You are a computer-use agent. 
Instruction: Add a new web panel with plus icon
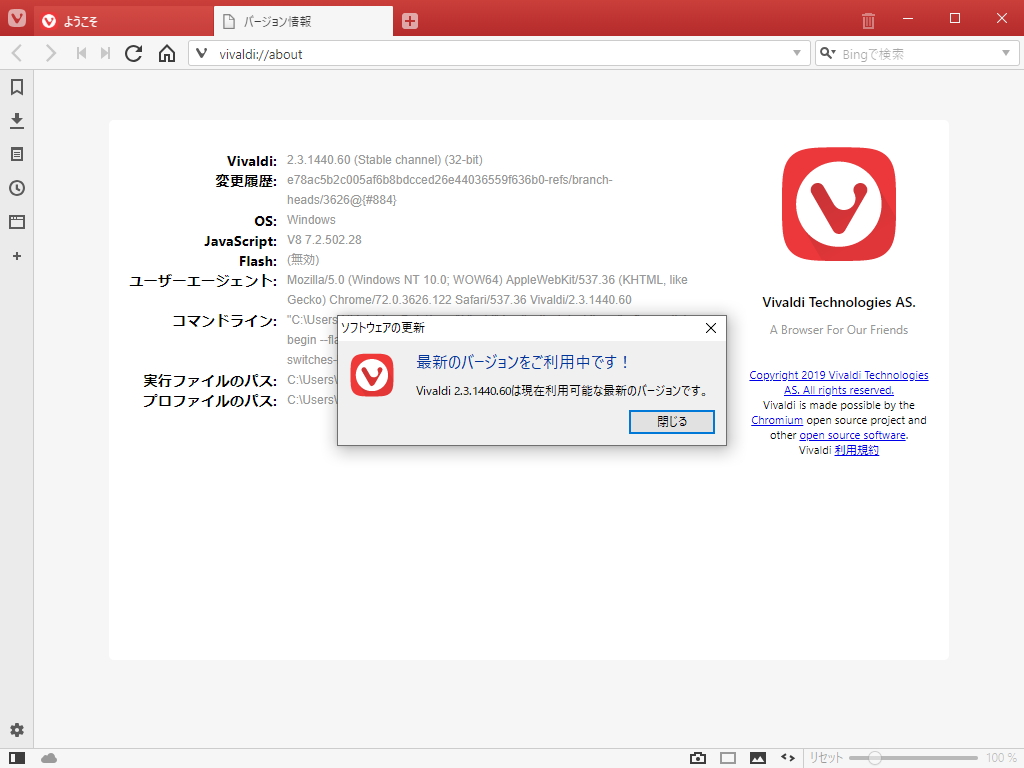click(16, 256)
